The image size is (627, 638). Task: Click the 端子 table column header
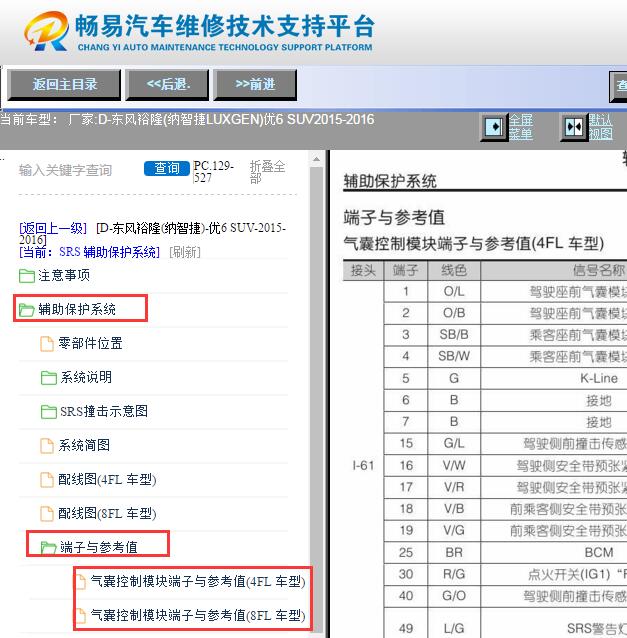click(406, 271)
